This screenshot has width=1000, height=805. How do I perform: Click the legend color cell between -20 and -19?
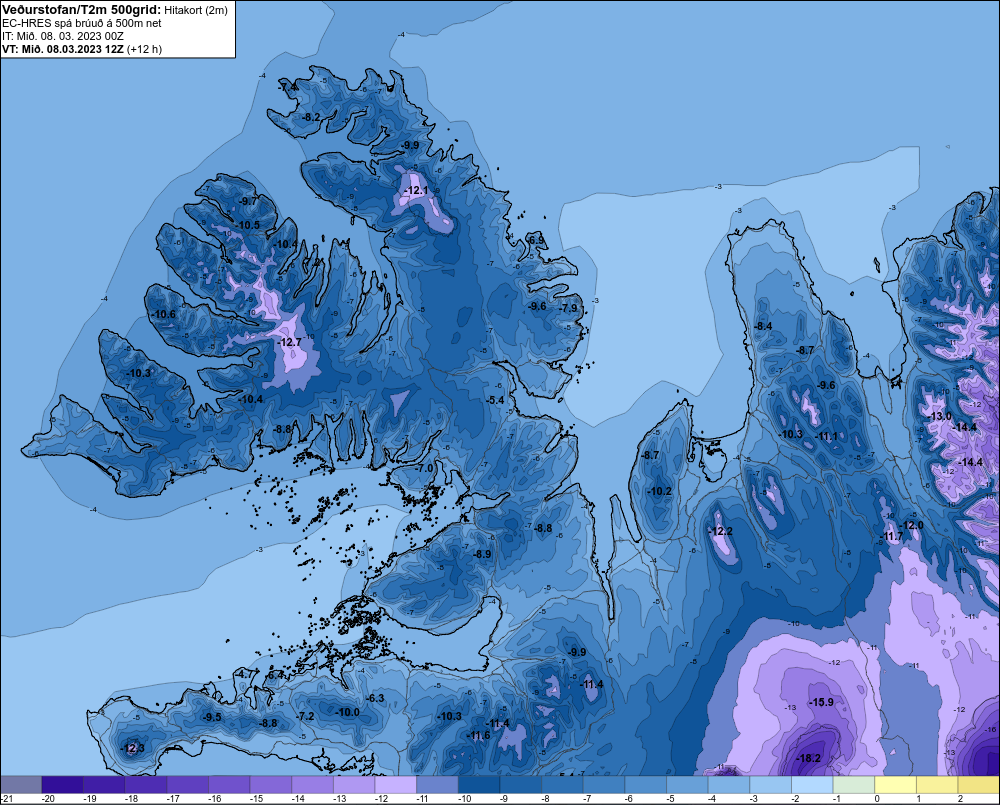pos(62,784)
